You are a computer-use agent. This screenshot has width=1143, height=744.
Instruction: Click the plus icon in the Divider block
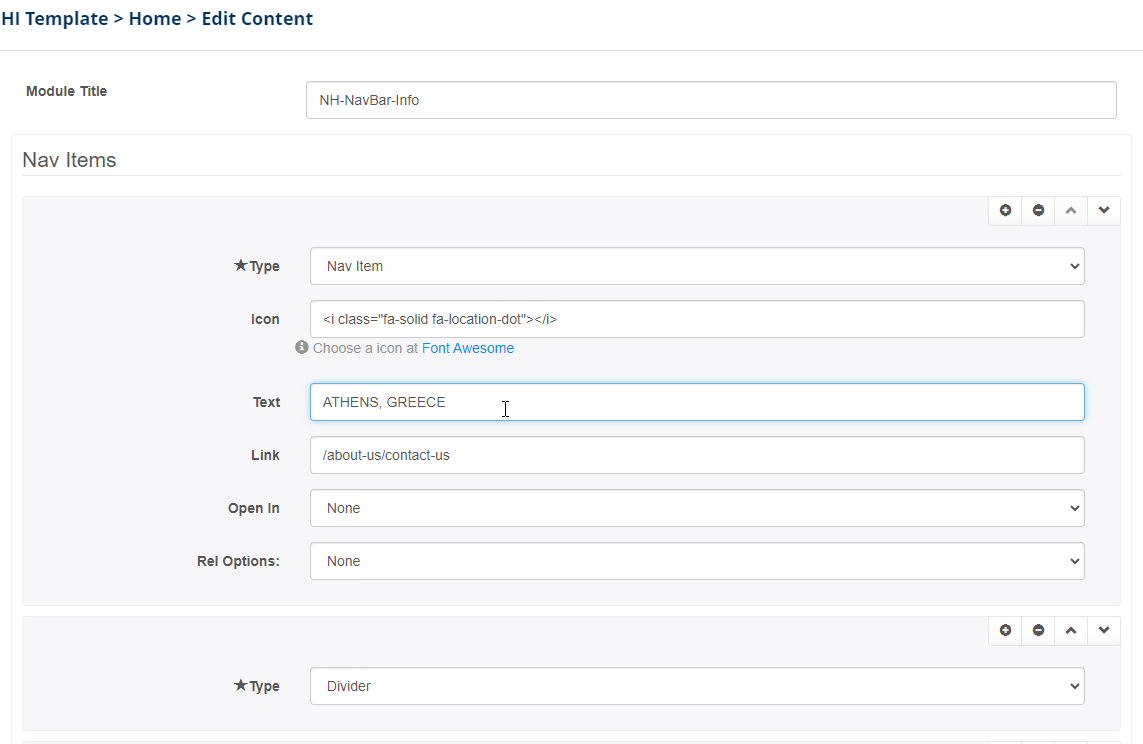tap(1005, 631)
